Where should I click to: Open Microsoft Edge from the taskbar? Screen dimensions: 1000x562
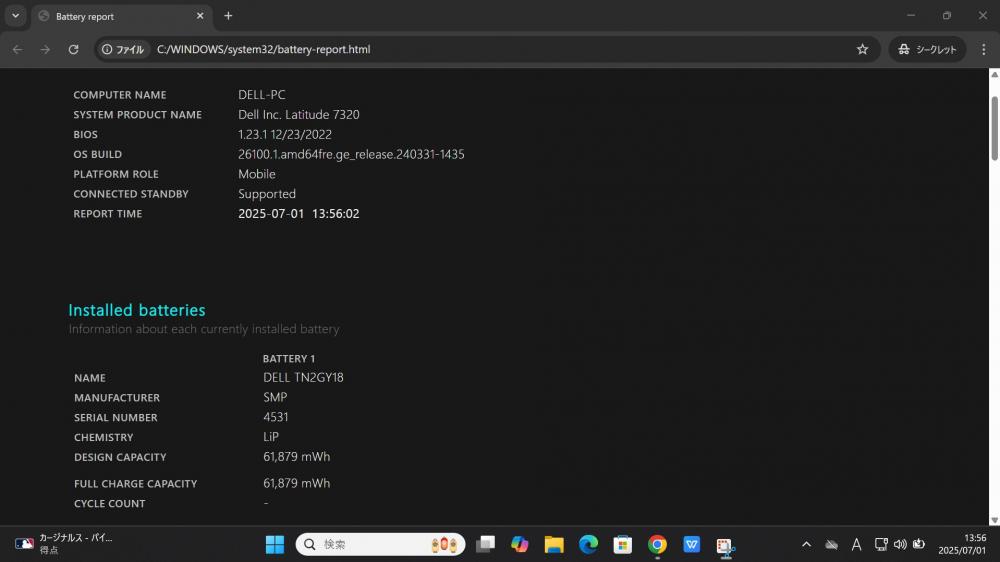tap(588, 544)
